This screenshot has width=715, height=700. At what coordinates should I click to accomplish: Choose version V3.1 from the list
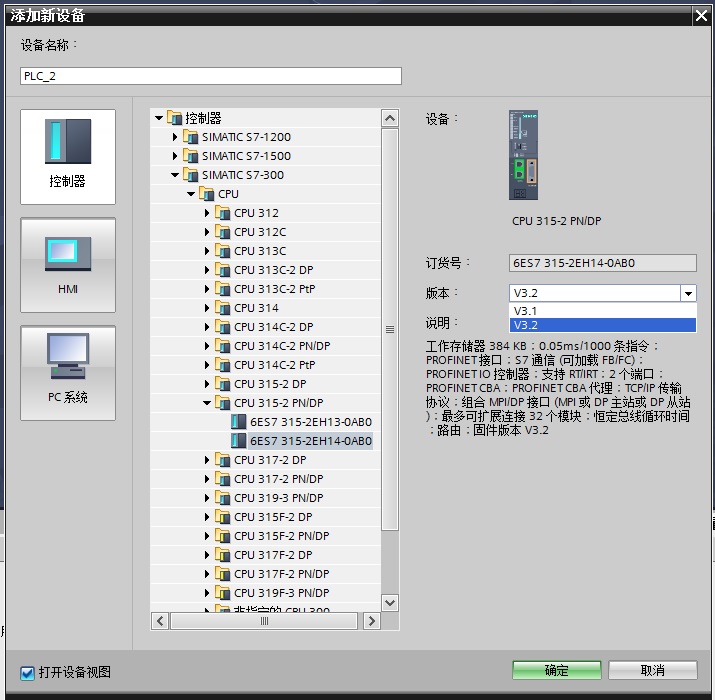click(602, 310)
